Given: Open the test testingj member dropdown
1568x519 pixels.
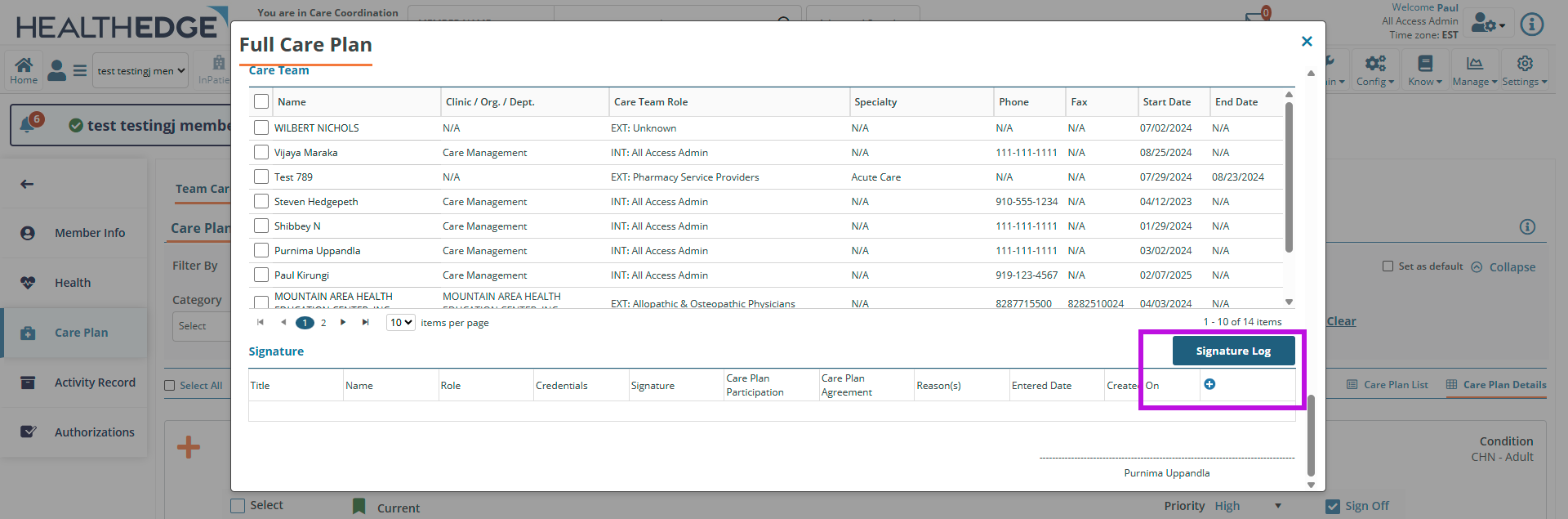Looking at the screenshot, I should [140, 71].
